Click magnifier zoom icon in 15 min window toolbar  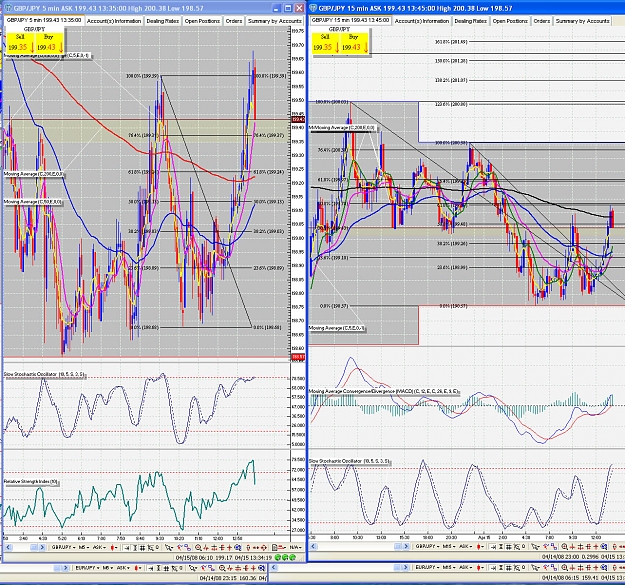tap(564, 546)
